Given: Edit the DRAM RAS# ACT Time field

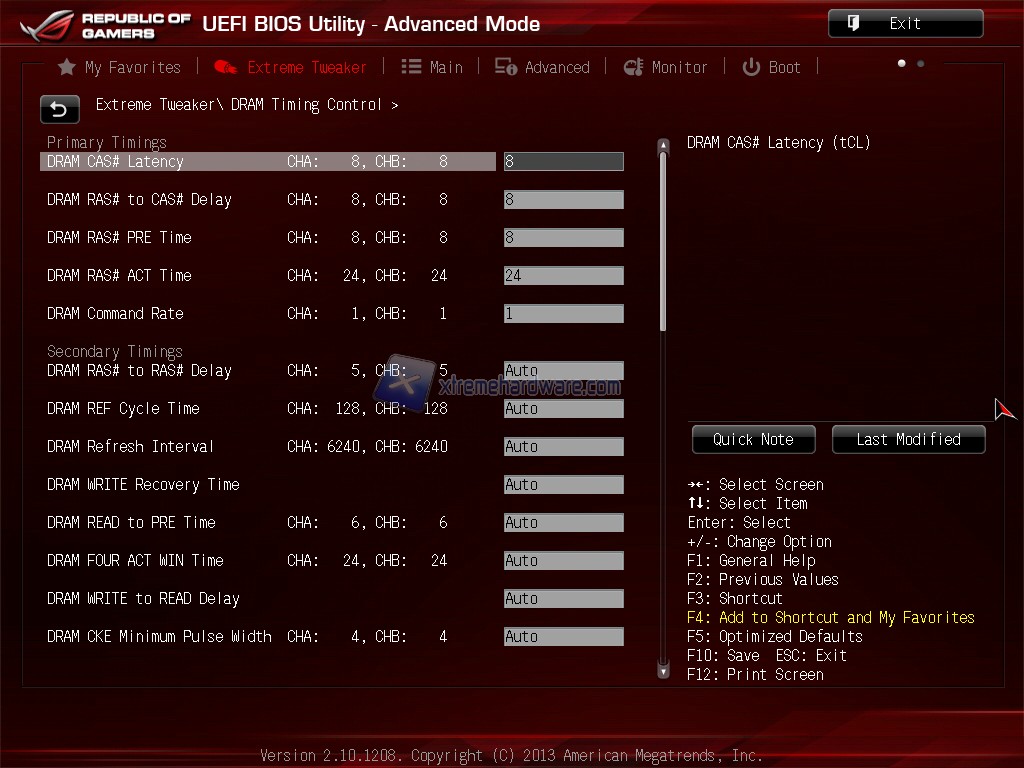Looking at the screenshot, I should click(563, 275).
